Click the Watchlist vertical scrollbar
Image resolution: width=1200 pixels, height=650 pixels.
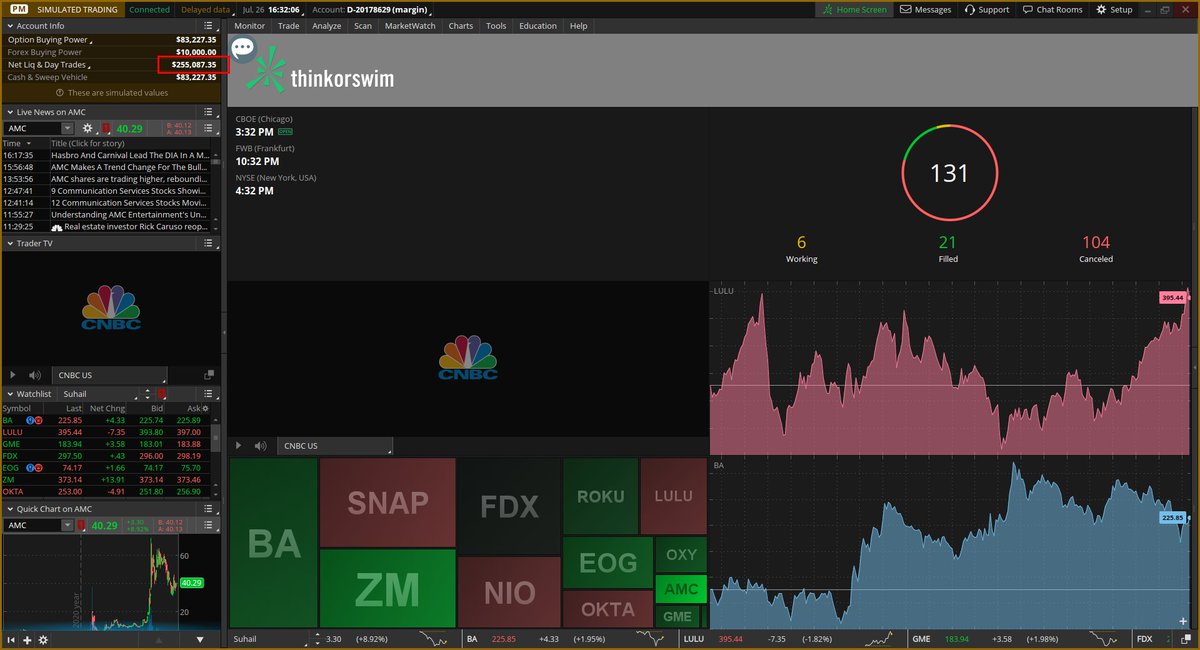pyautogui.click(x=214, y=439)
